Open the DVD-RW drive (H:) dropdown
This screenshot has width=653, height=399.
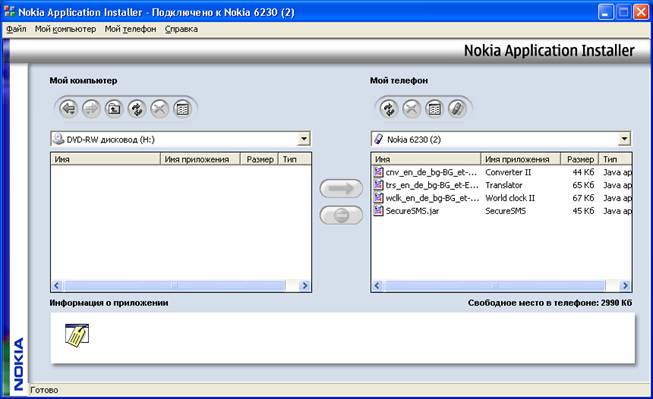click(304, 139)
